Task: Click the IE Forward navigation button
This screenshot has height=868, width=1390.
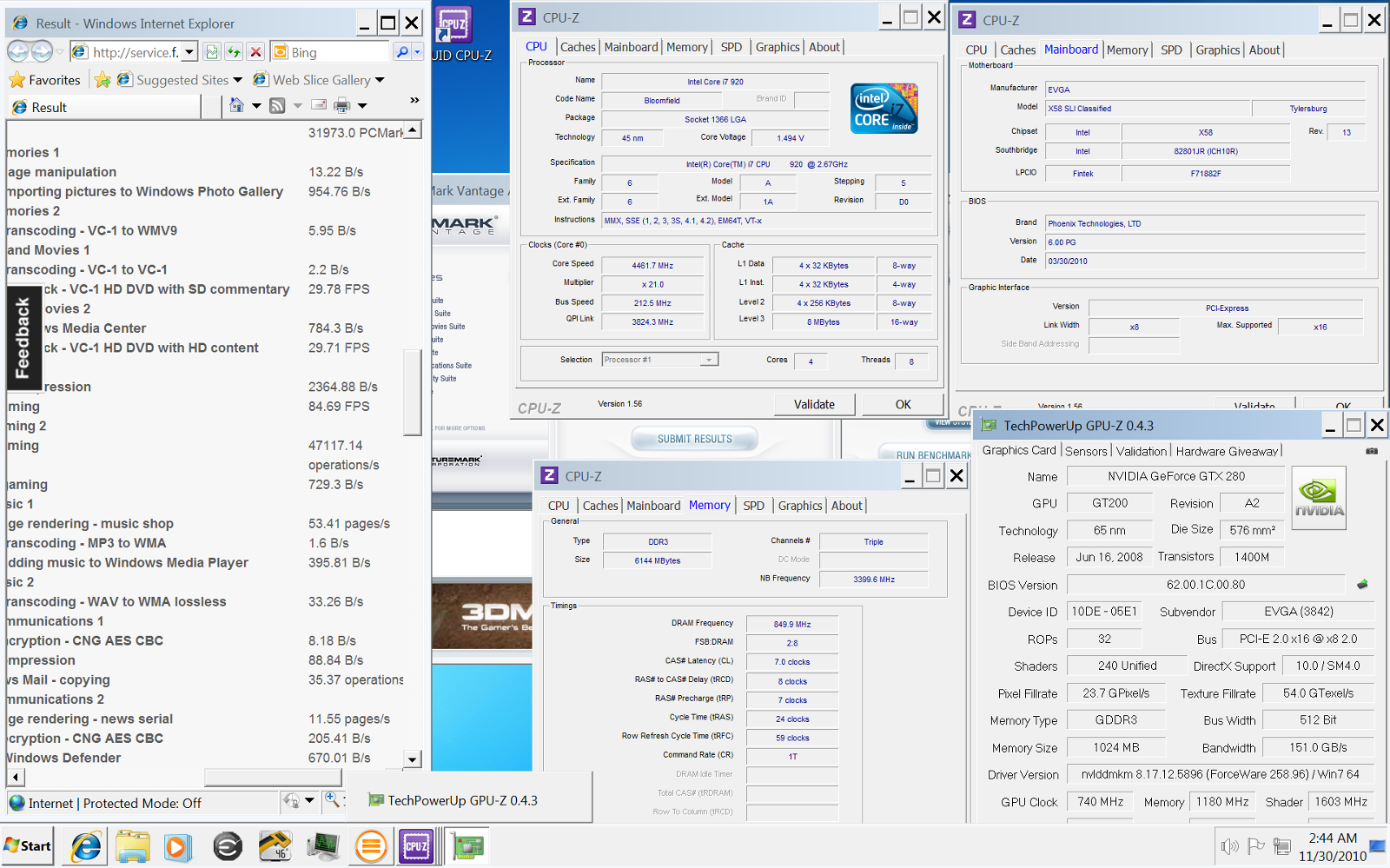Action: point(41,52)
